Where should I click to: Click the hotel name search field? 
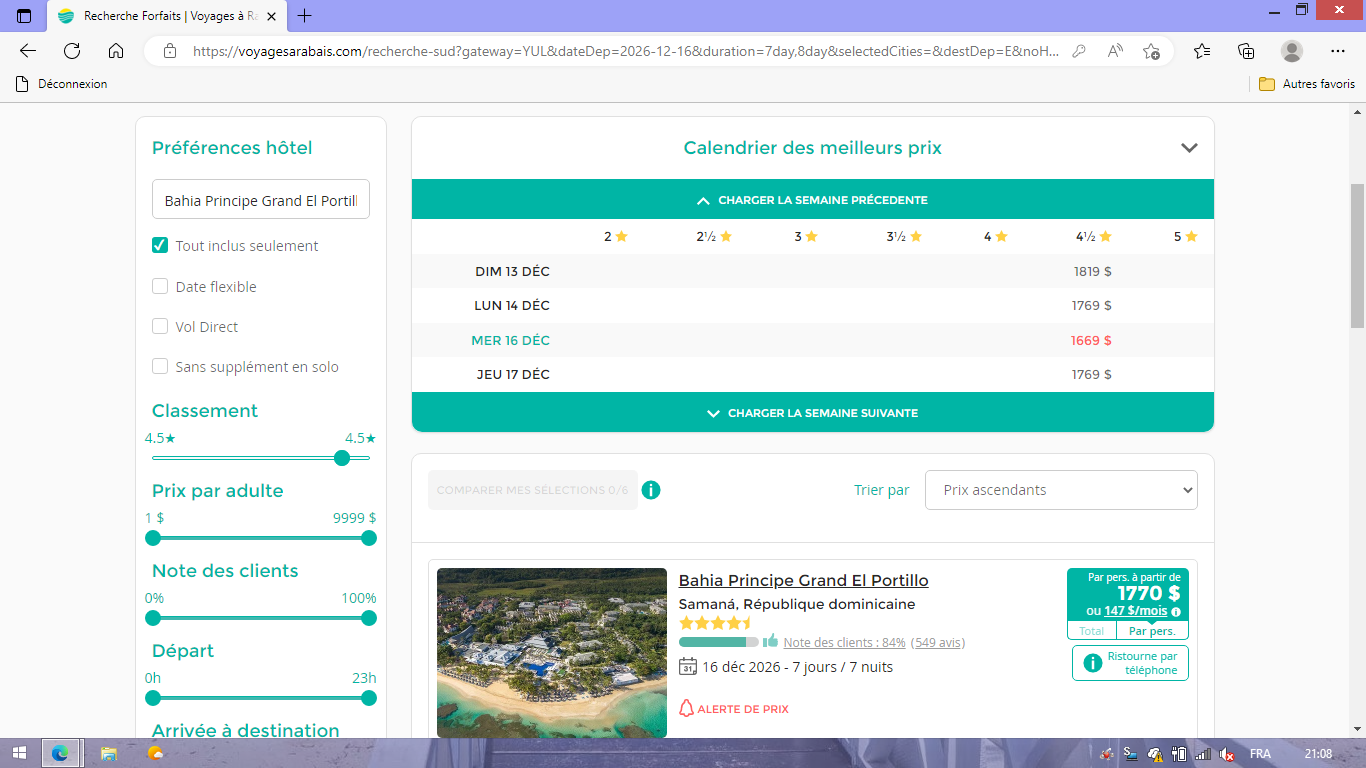click(261, 200)
